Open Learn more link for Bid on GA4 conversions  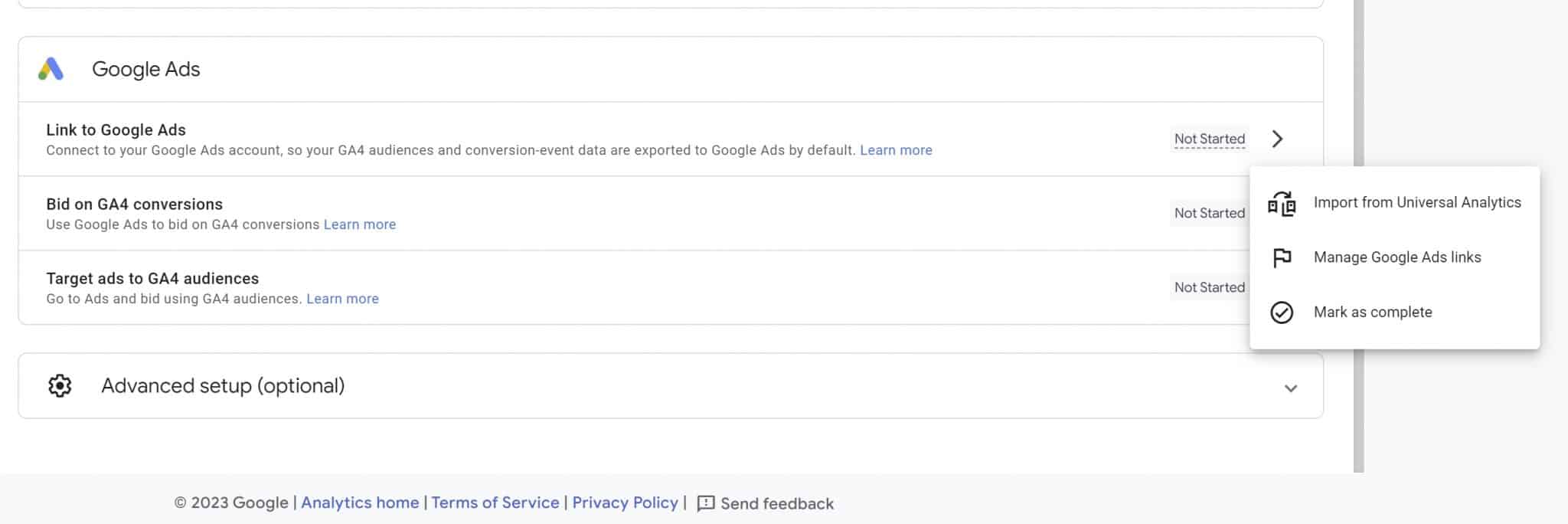tap(360, 224)
